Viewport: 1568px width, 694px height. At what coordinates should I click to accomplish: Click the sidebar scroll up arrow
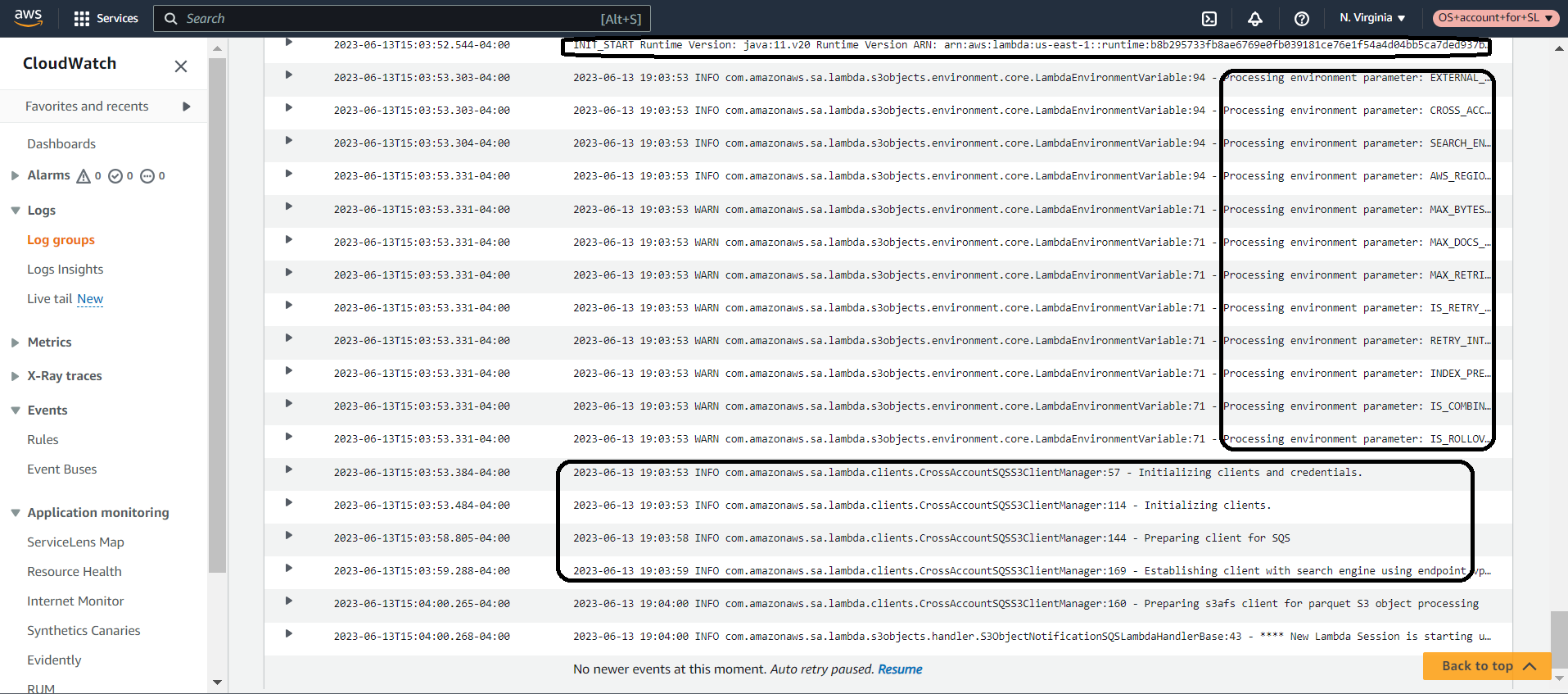[x=217, y=49]
